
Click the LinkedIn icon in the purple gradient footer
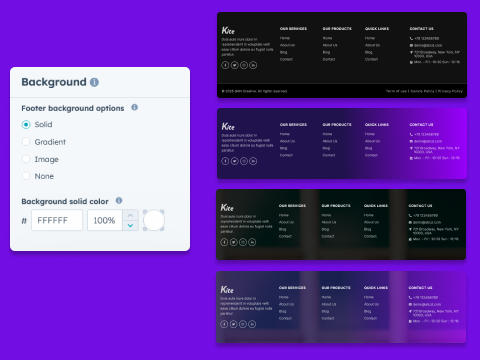253,161
